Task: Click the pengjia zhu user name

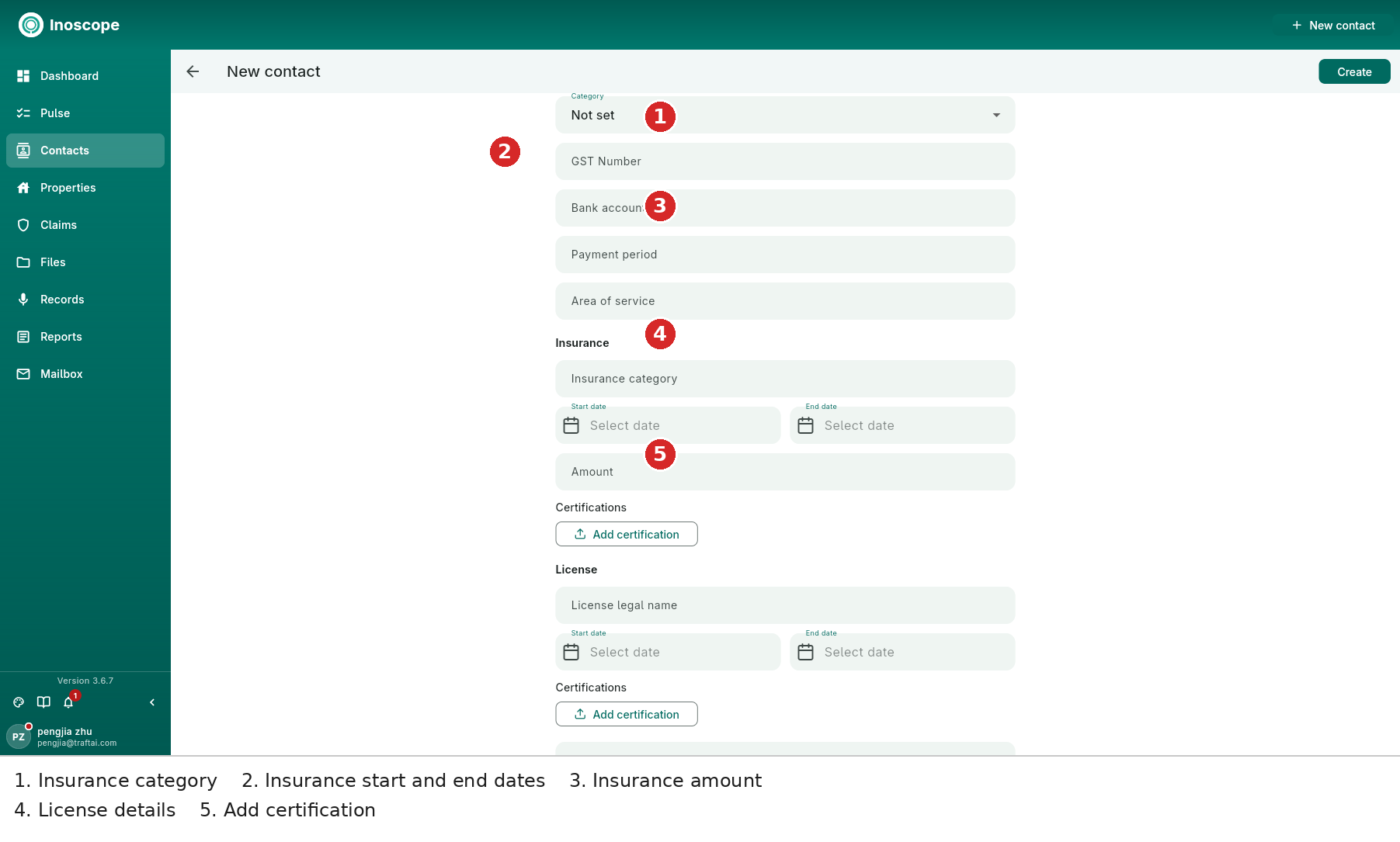Action: [x=64, y=731]
